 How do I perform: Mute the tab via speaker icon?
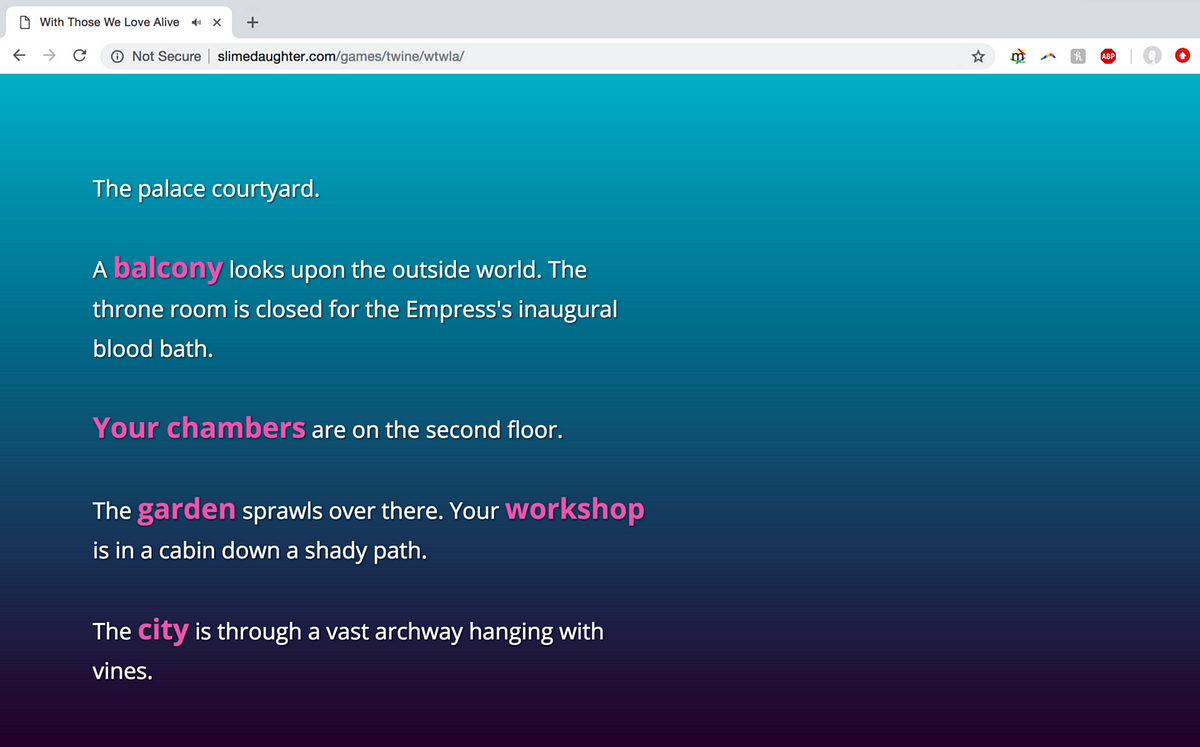click(196, 22)
